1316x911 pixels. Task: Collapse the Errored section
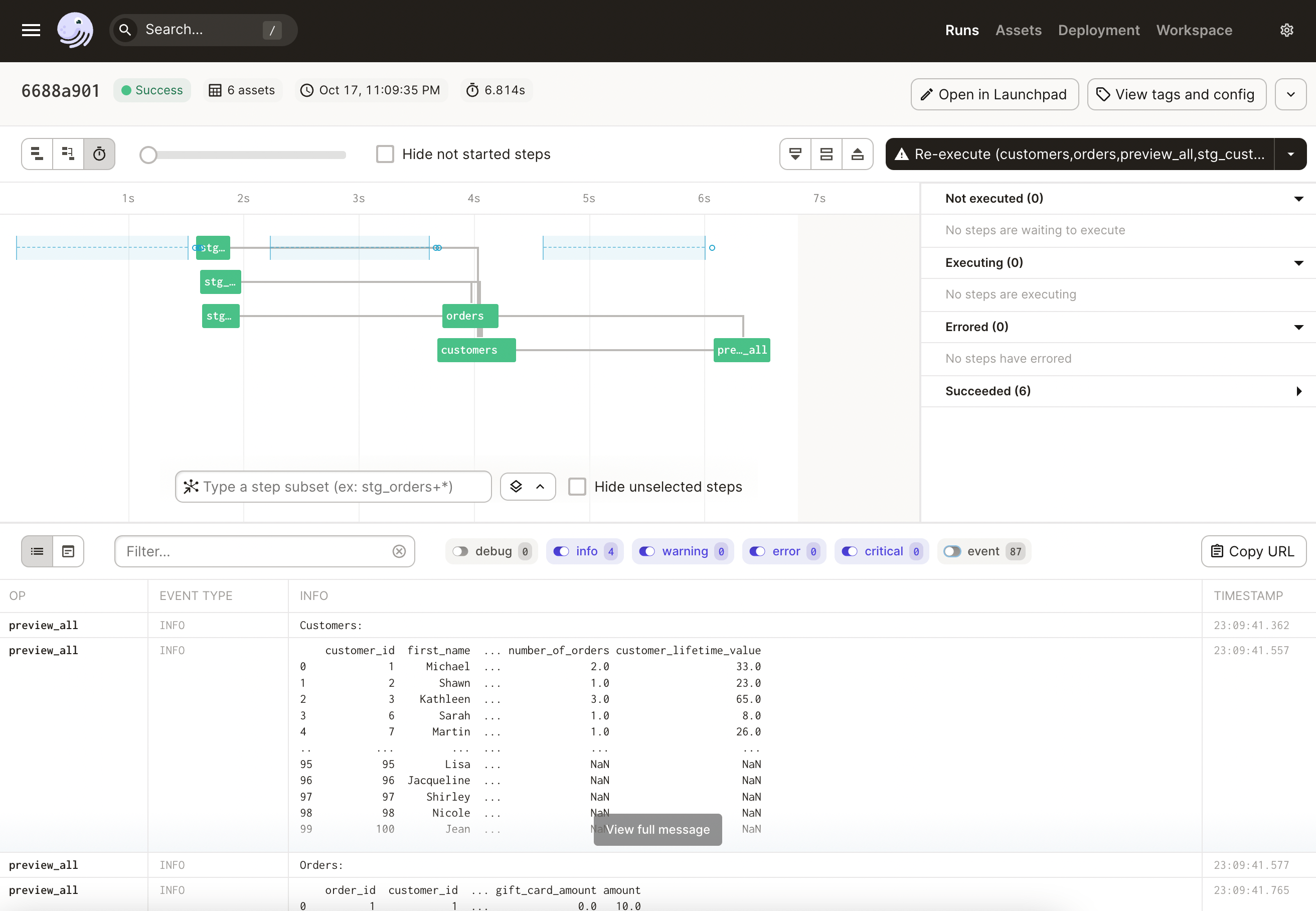click(x=1298, y=327)
